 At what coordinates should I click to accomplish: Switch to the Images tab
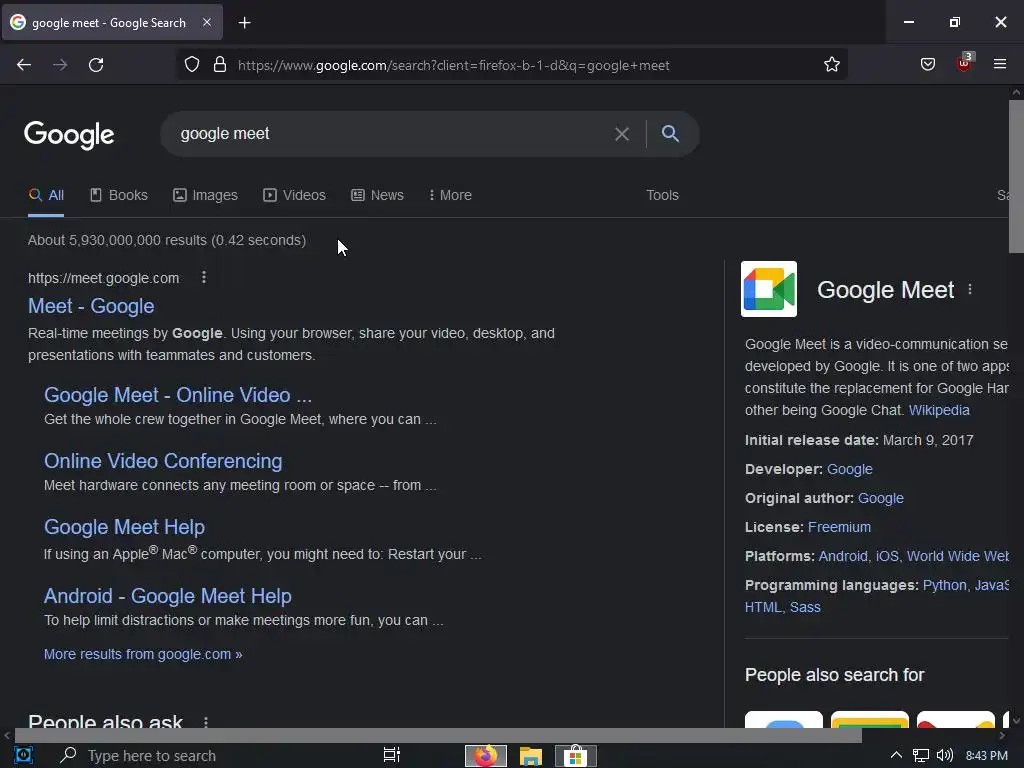point(205,195)
